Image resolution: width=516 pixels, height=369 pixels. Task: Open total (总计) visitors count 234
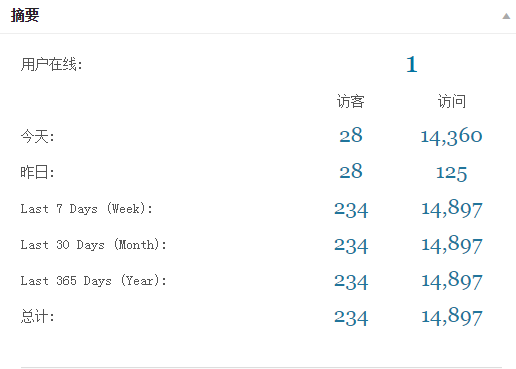click(351, 318)
